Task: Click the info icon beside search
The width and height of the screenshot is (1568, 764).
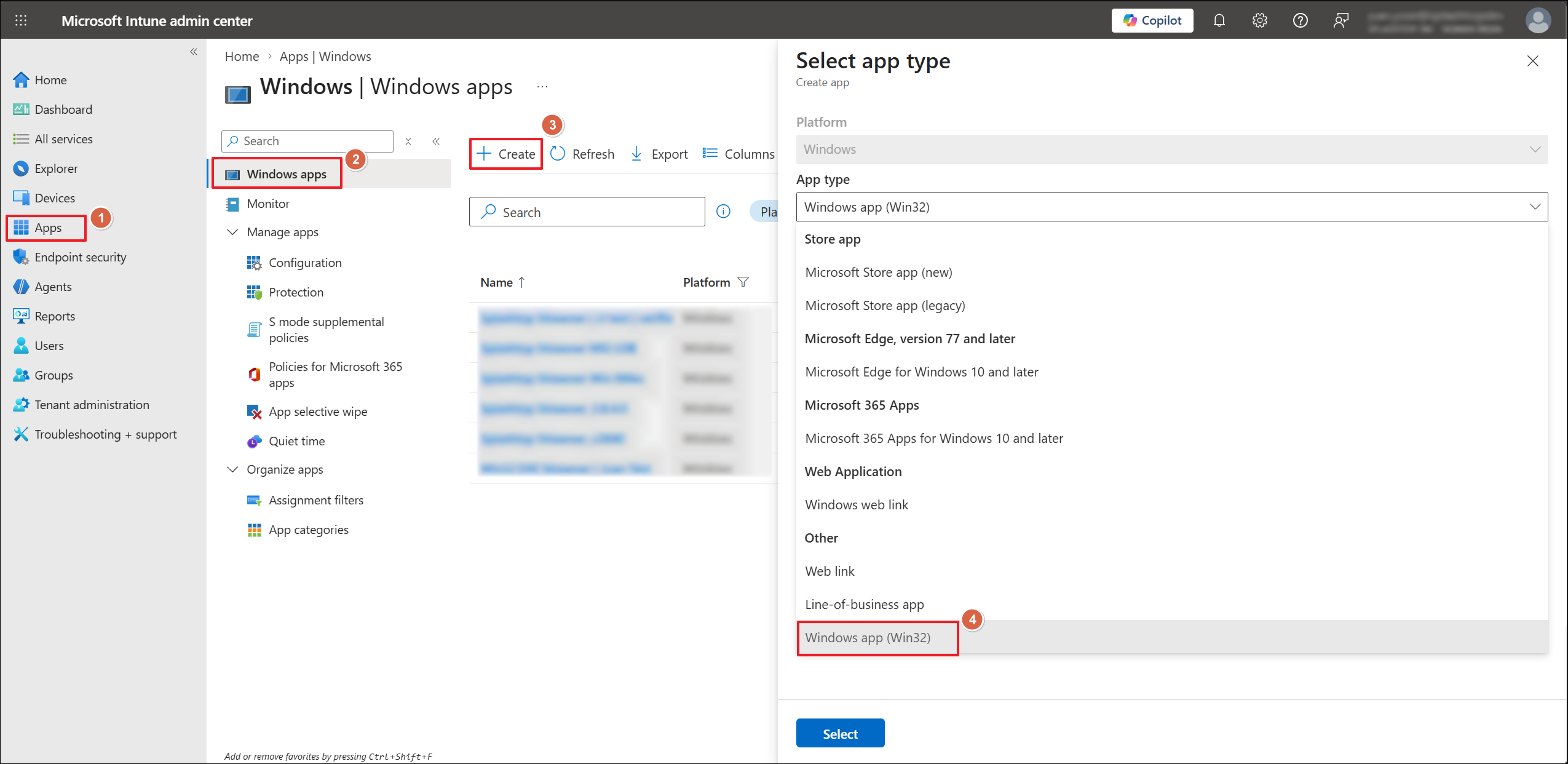Action: point(723,212)
